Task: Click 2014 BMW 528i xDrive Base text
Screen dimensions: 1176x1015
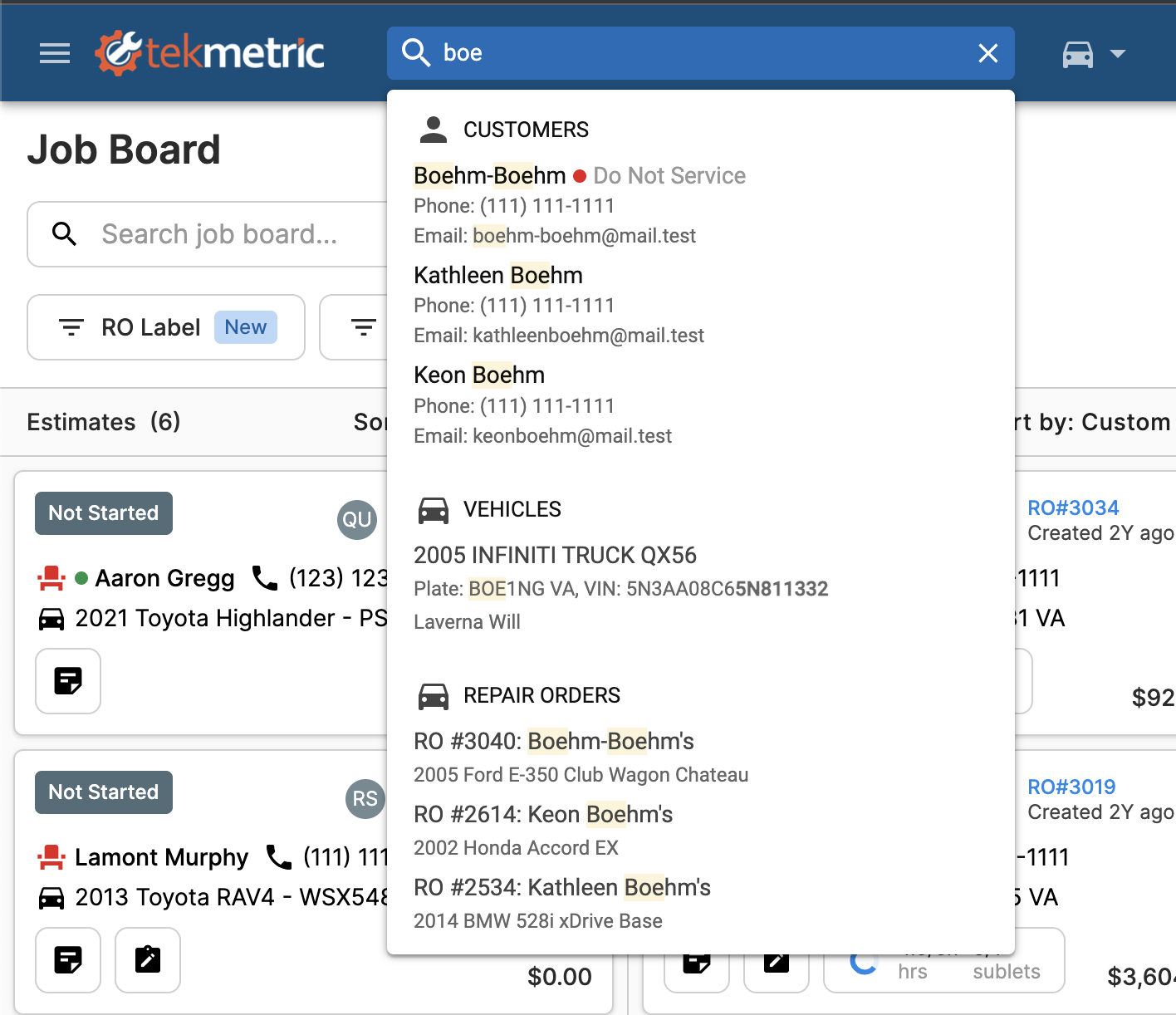Action: 538,921
